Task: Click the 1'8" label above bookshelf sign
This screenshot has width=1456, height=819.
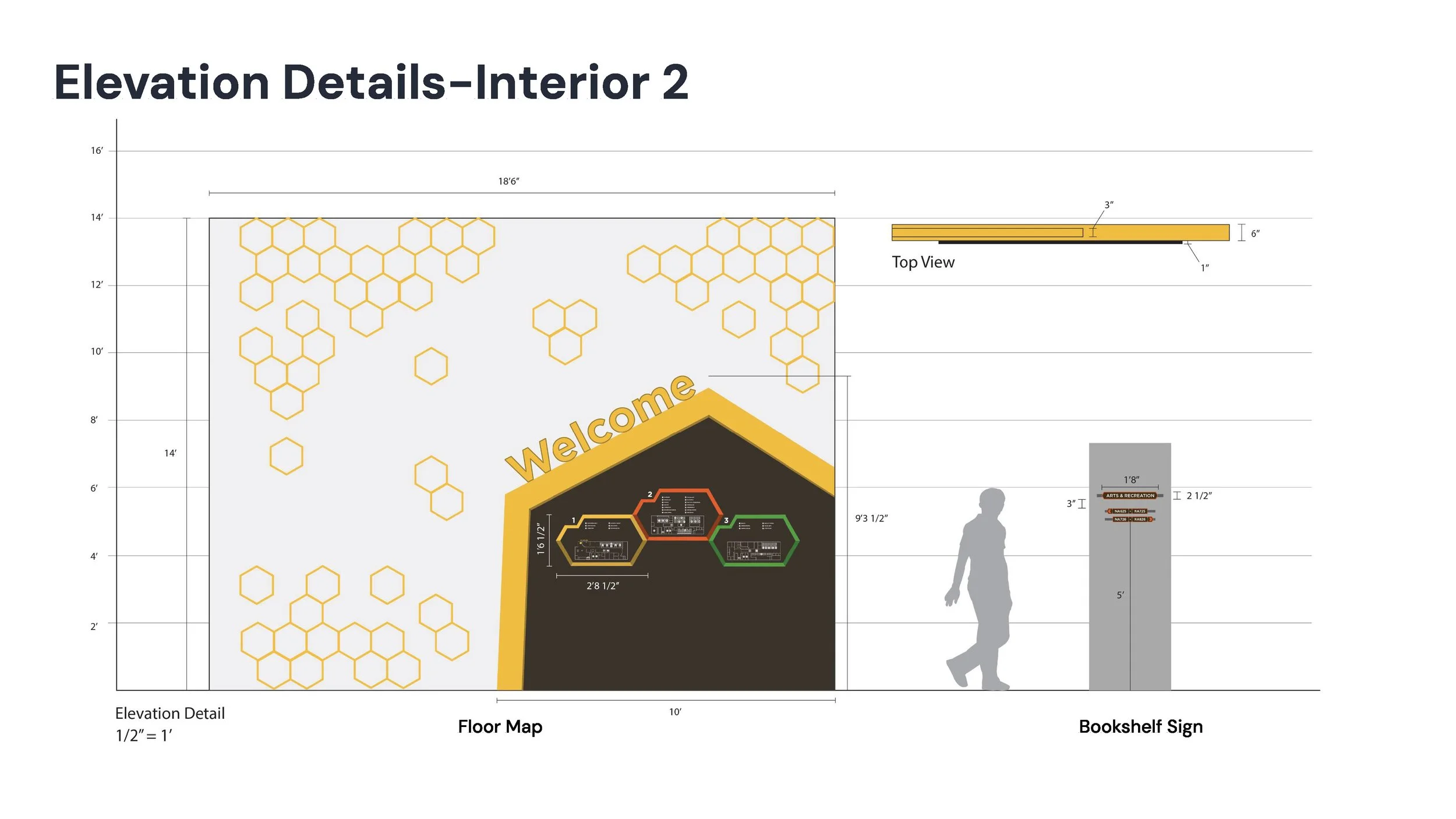Action: coord(1131,479)
